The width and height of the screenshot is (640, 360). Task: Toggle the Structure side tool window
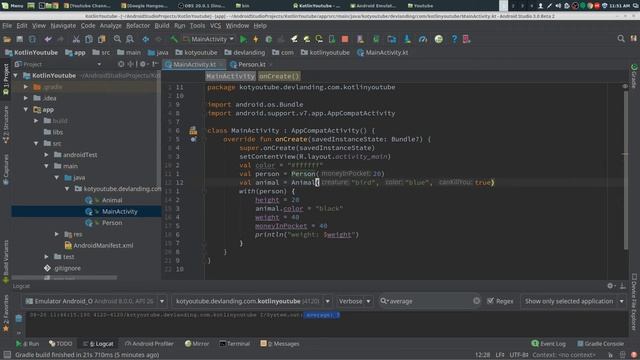(6, 124)
